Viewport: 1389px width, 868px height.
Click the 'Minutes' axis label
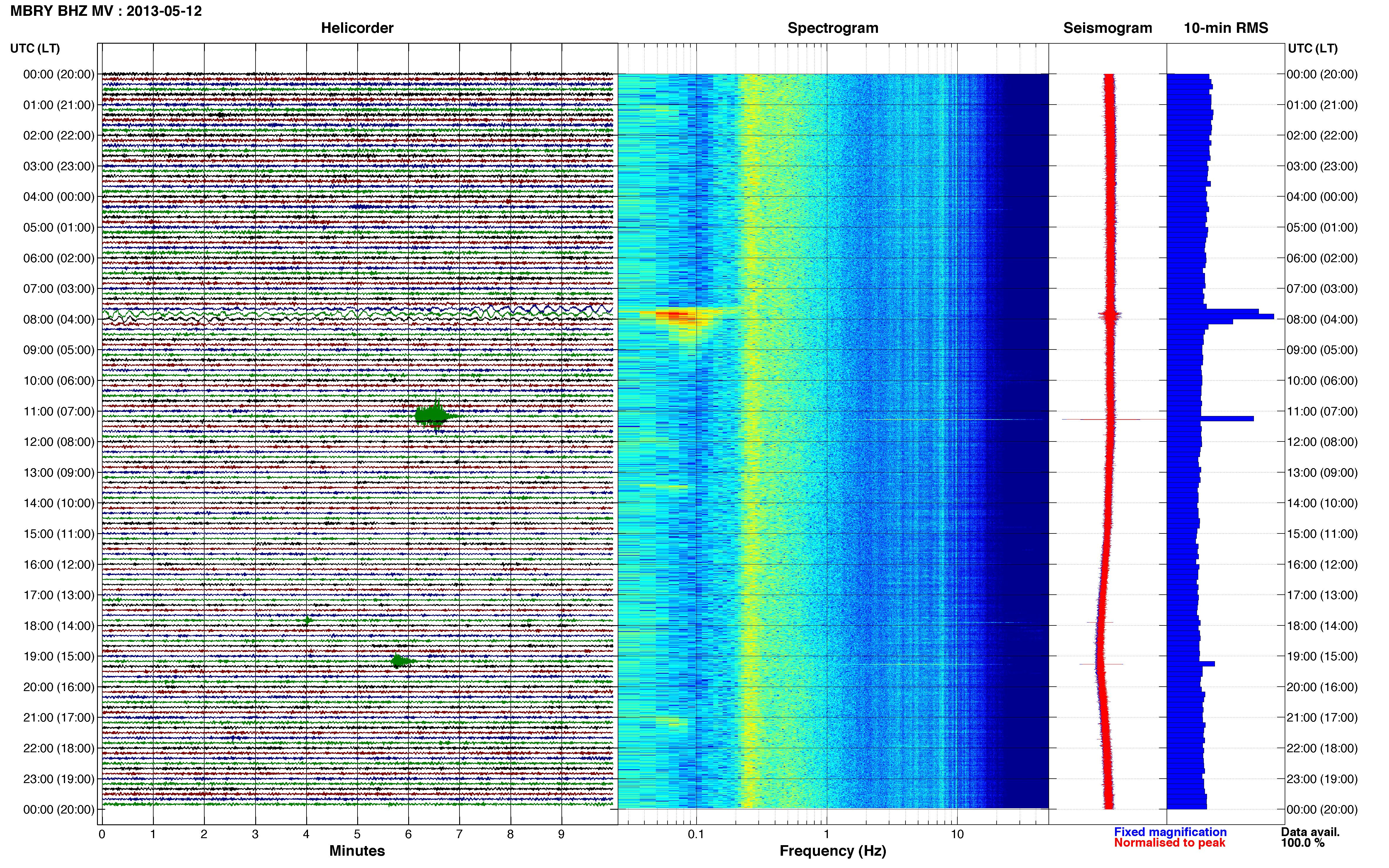[357, 851]
